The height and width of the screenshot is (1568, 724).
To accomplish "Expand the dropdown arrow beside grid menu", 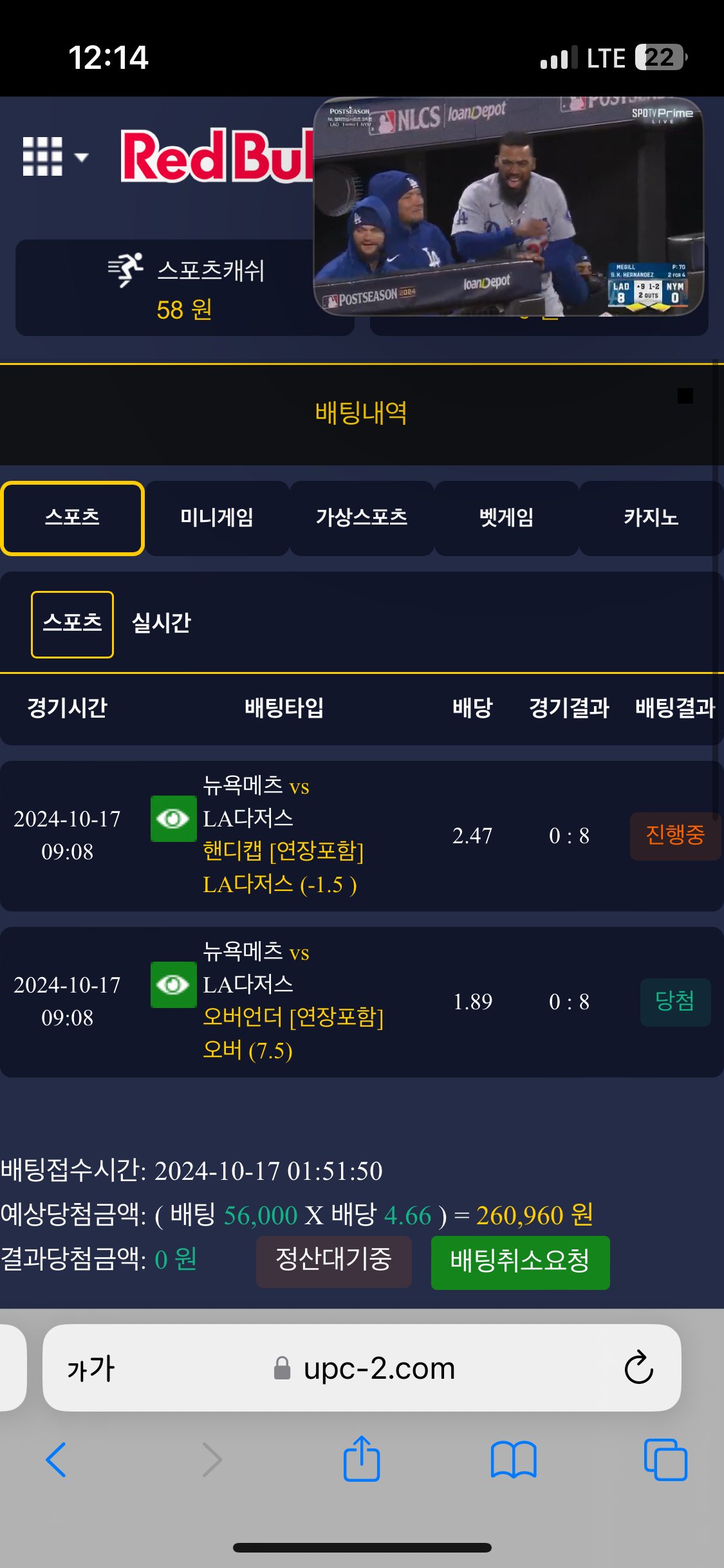I will (81, 157).
